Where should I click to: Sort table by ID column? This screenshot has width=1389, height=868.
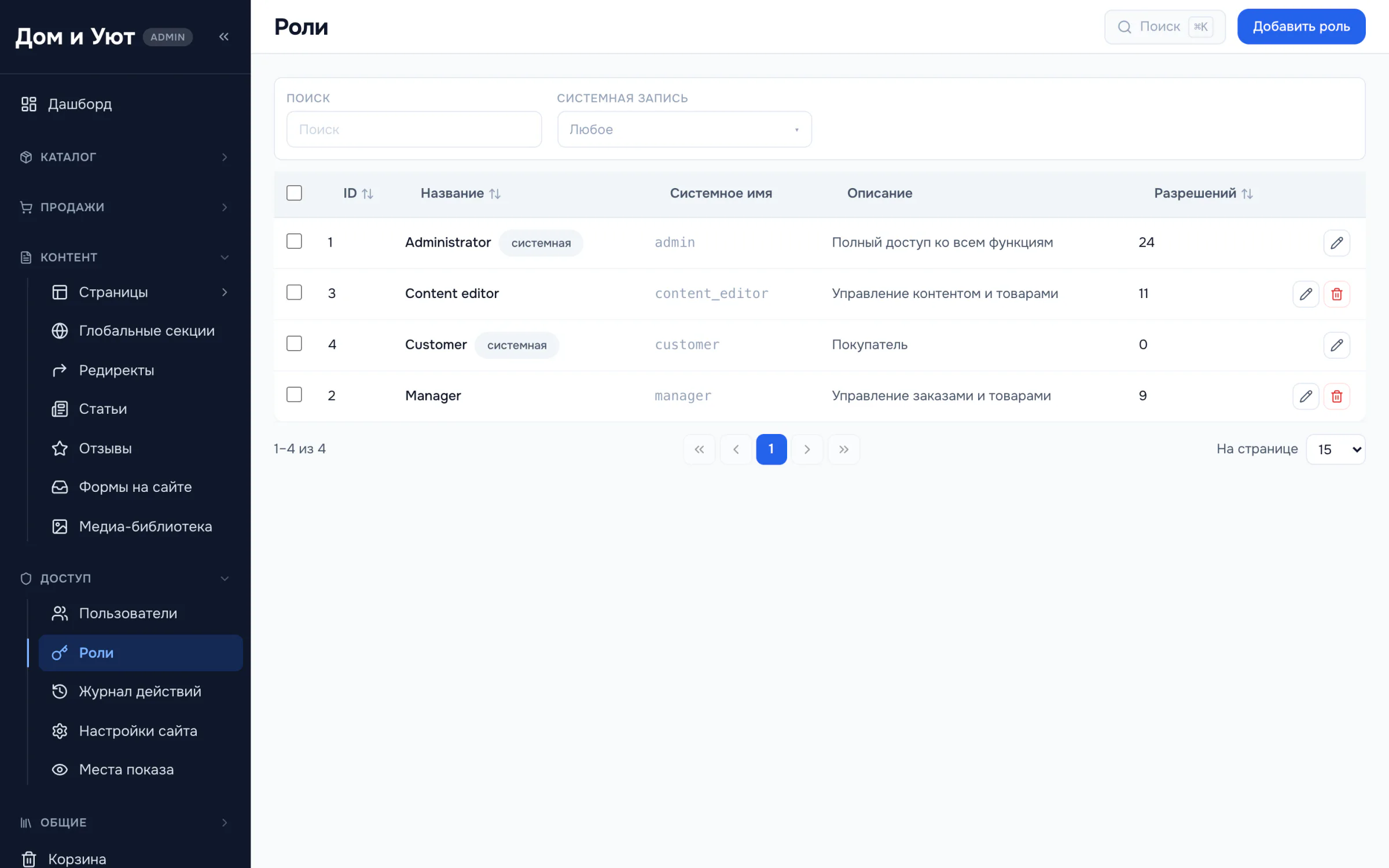click(358, 193)
